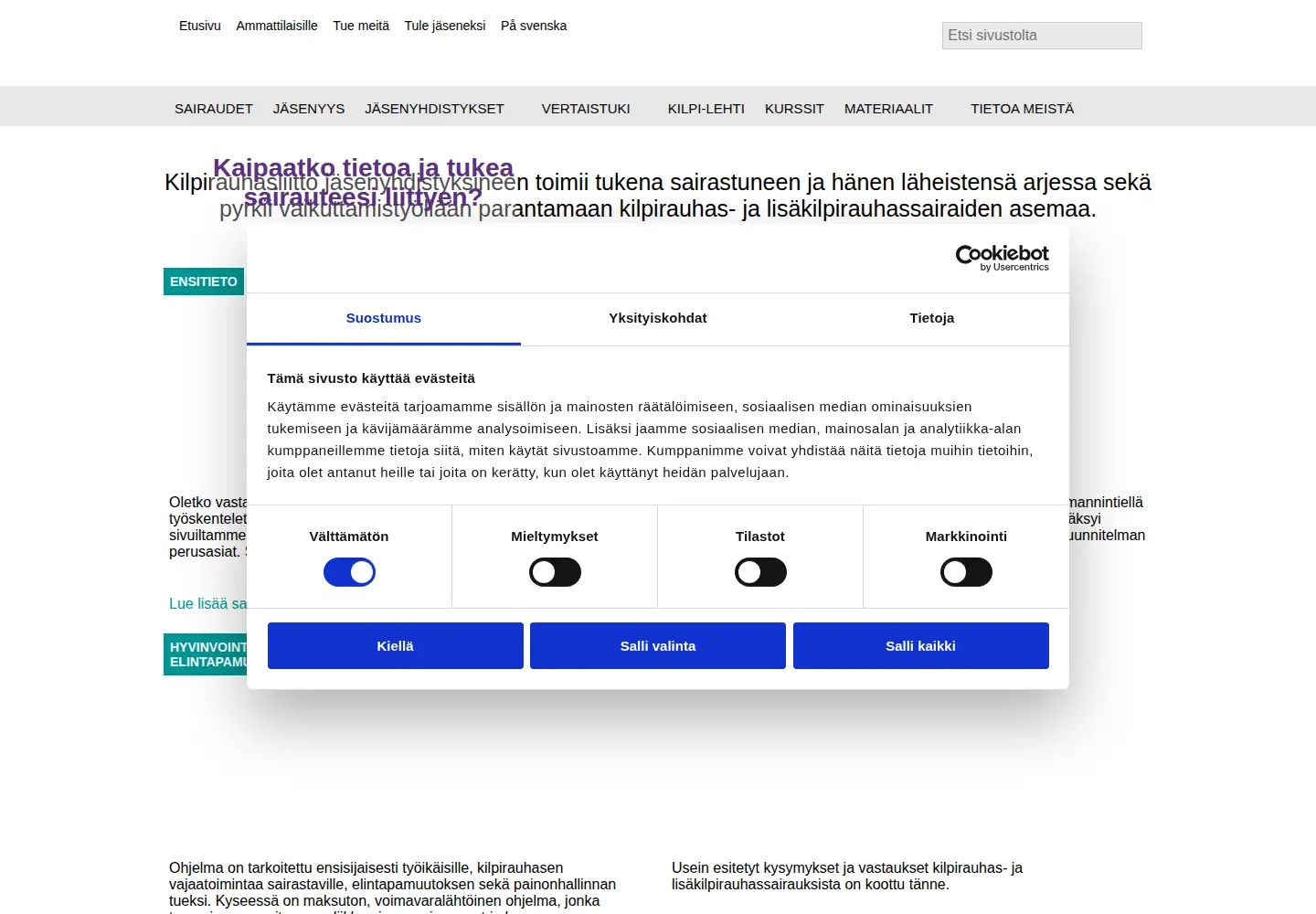
Task: Click the Cookiebot logo
Action: pyautogui.click(x=1002, y=258)
